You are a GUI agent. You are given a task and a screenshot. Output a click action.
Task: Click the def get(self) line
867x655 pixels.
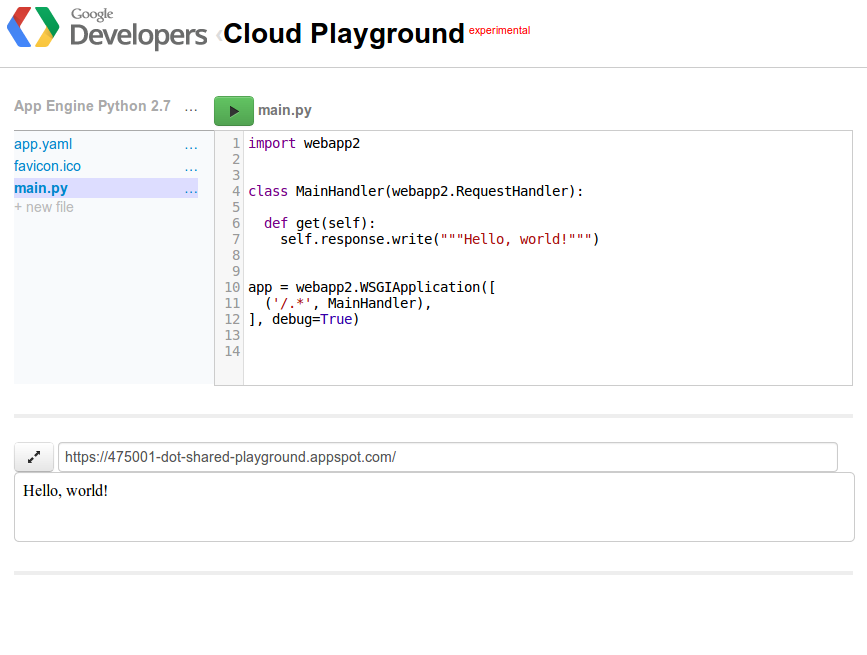320,224
